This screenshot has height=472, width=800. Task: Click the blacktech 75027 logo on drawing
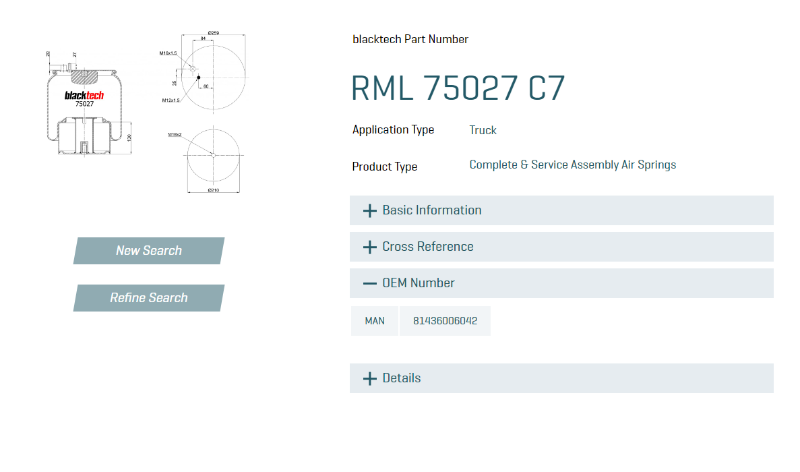click(x=84, y=98)
